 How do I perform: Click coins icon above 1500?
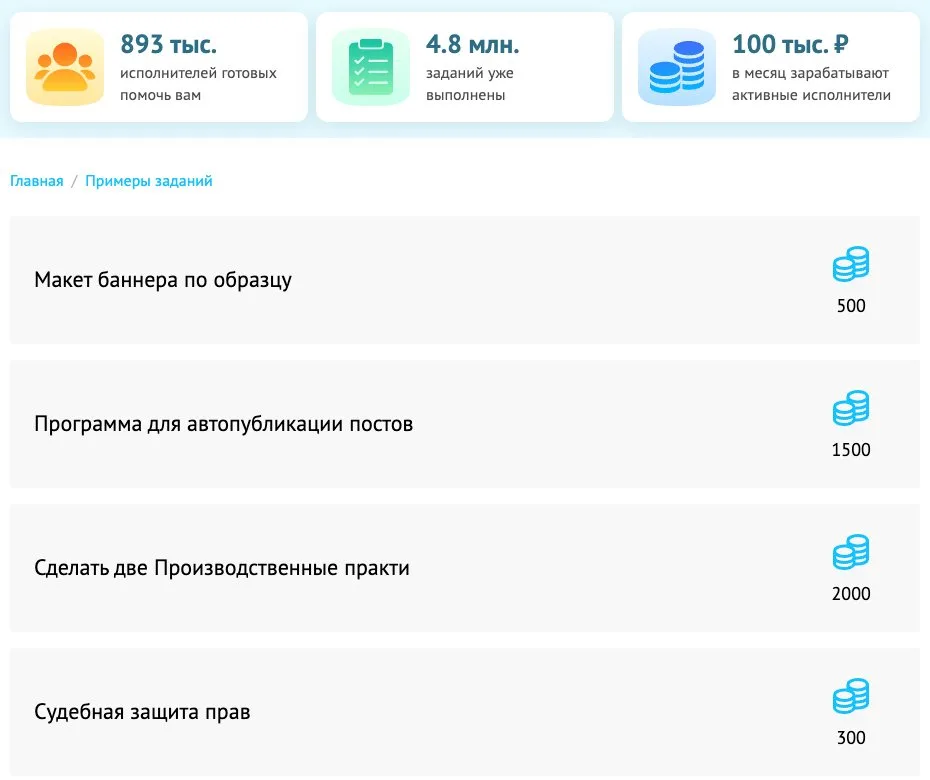pyautogui.click(x=851, y=408)
